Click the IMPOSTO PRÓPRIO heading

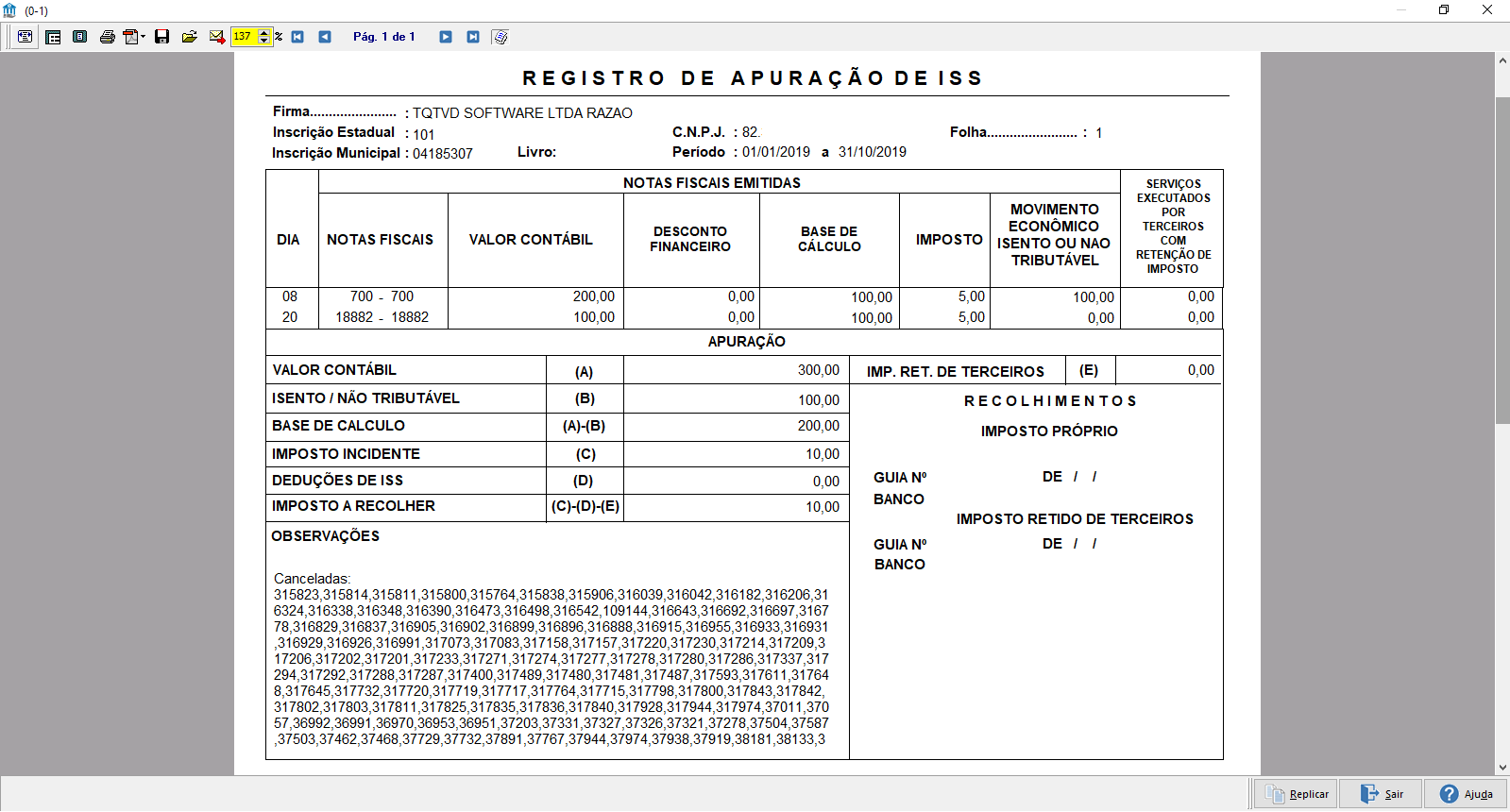point(1049,431)
